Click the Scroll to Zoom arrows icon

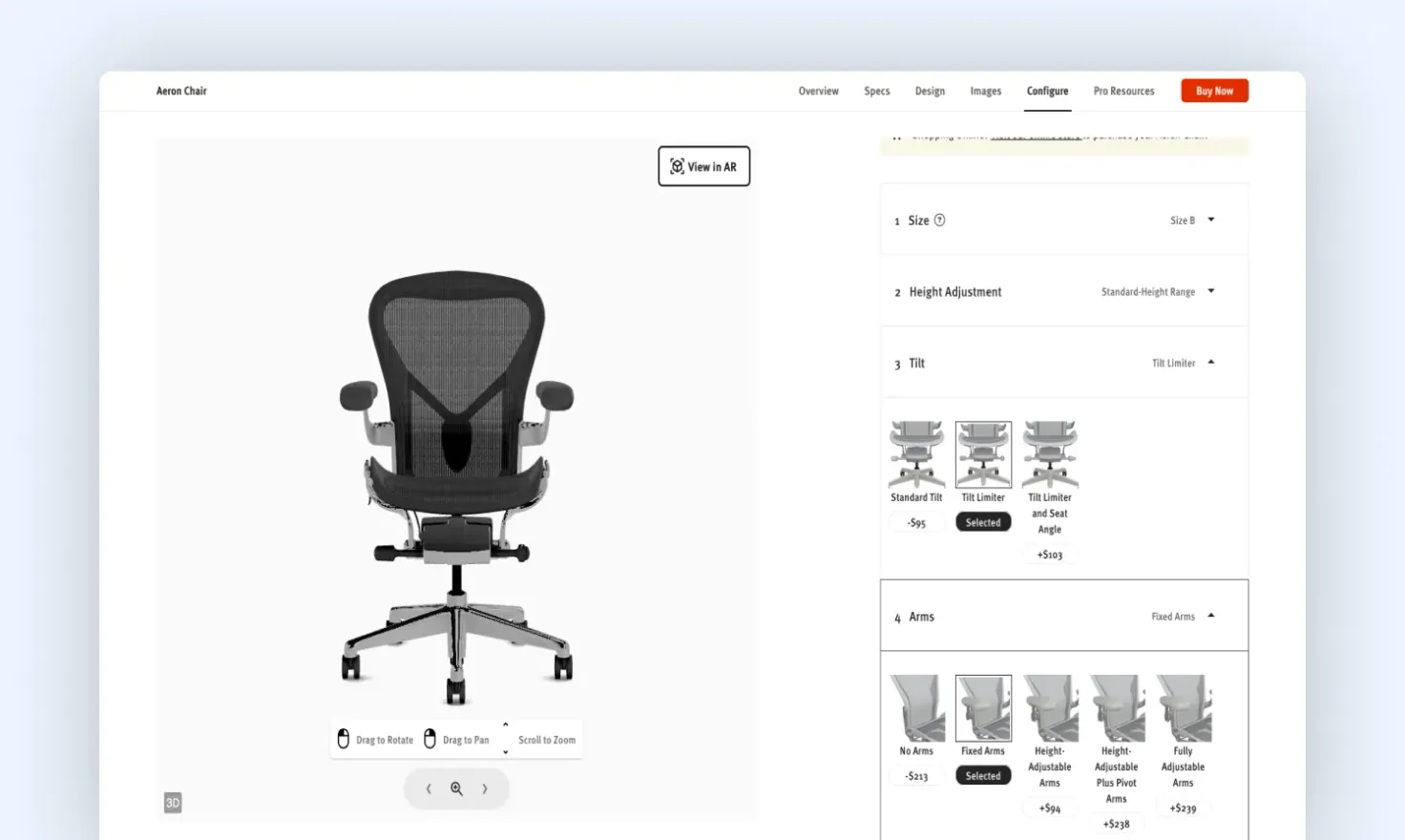pos(505,739)
